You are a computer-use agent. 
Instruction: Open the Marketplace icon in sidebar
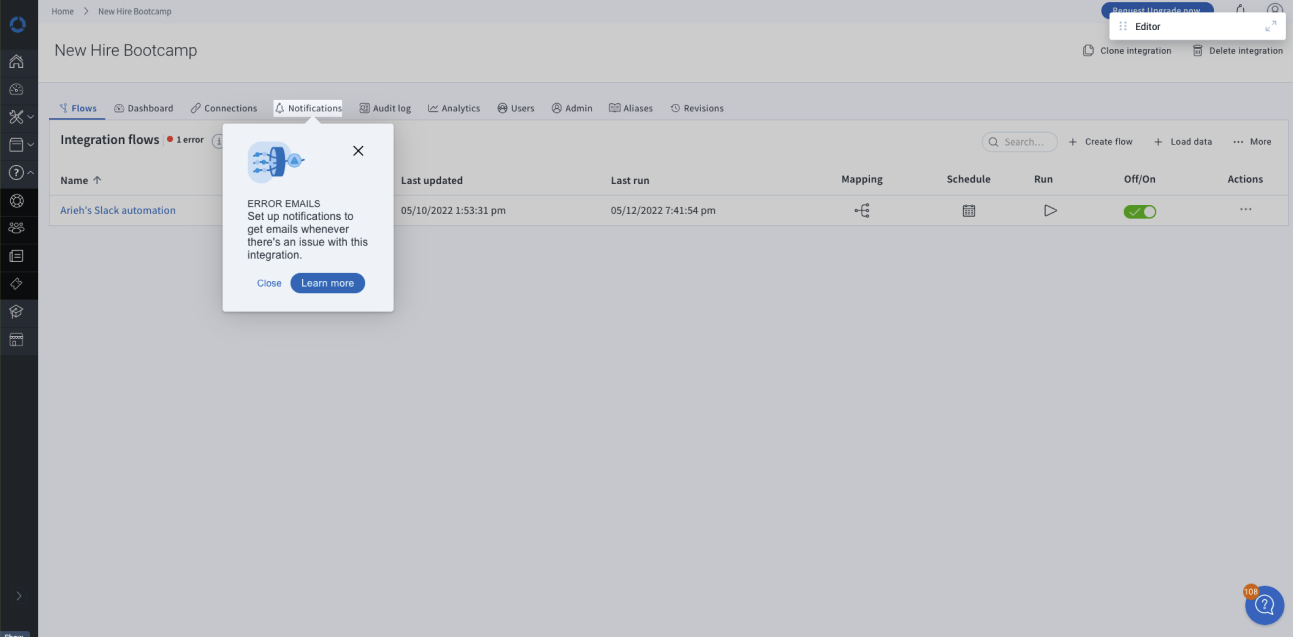pyautogui.click(x=16, y=340)
